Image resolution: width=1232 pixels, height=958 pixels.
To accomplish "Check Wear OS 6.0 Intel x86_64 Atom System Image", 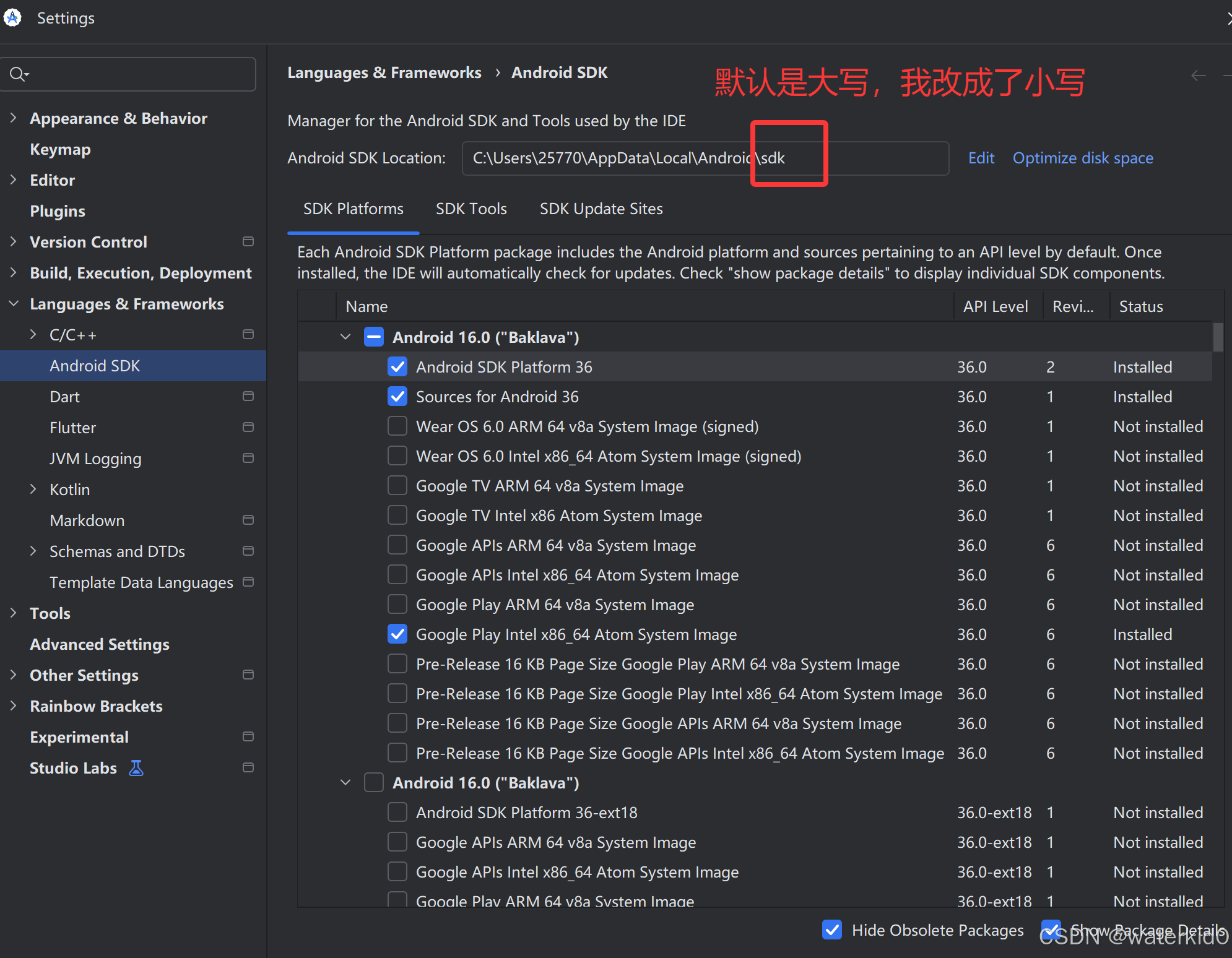I will pyautogui.click(x=397, y=456).
